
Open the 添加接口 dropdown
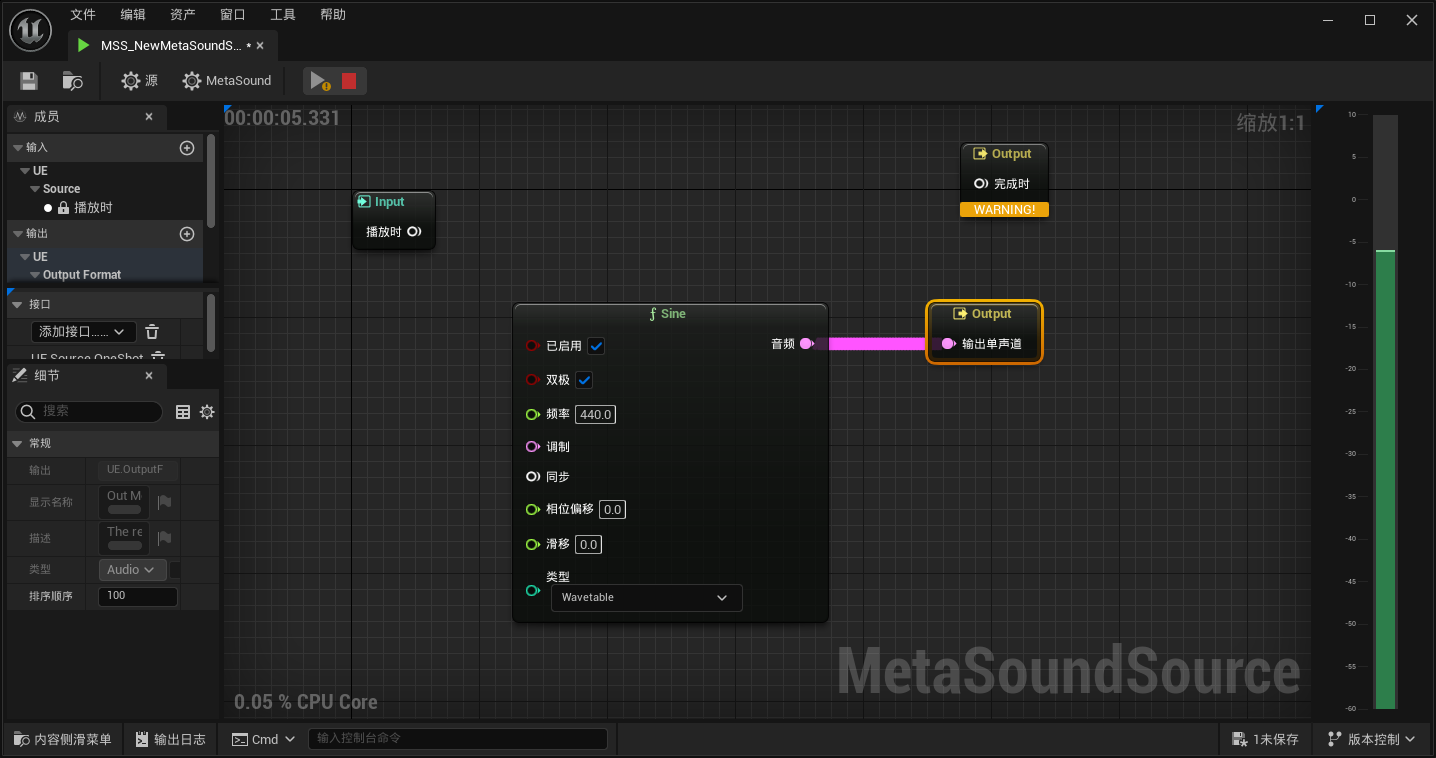tap(84, 332)
